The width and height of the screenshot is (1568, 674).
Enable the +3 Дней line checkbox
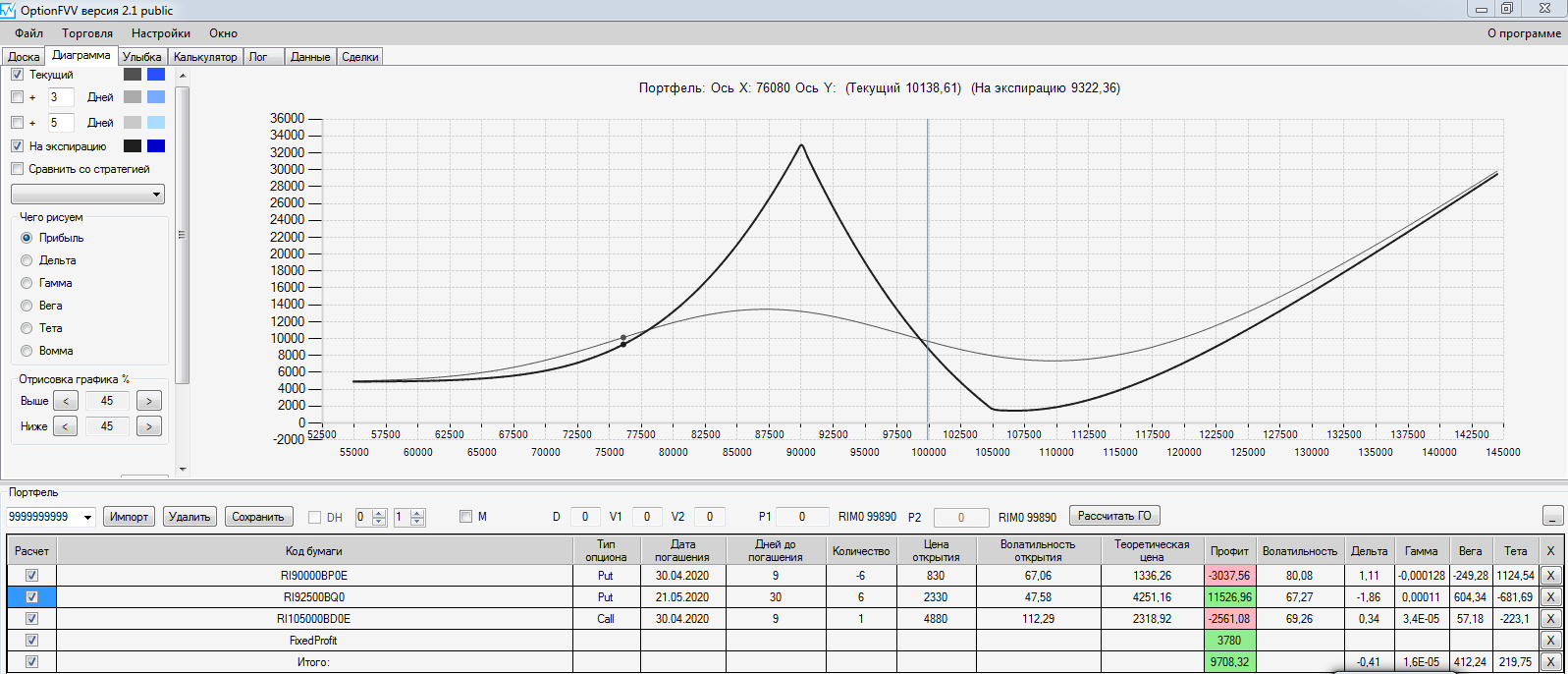(x=17, y=97)
